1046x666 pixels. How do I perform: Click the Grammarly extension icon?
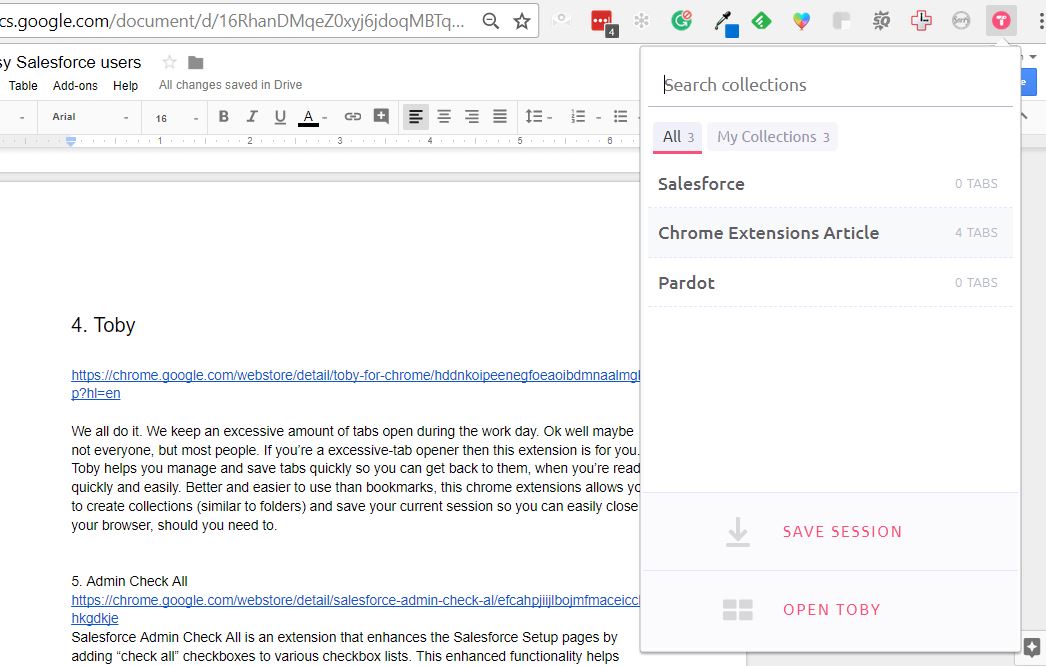pos(681,21)
